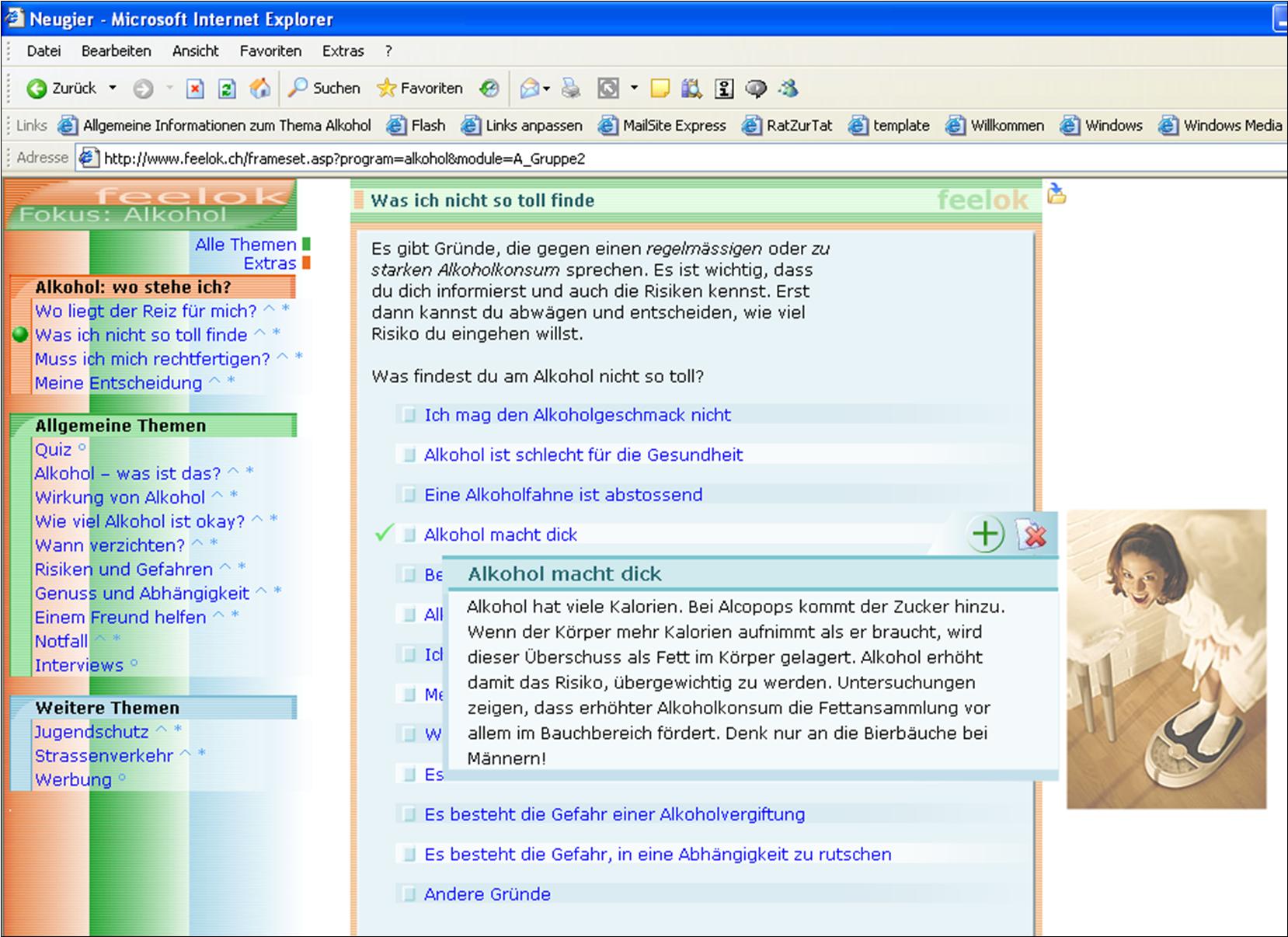Check 'Alkohol ist schlecht für die Gesundheit'

click(x=409, y=455)
